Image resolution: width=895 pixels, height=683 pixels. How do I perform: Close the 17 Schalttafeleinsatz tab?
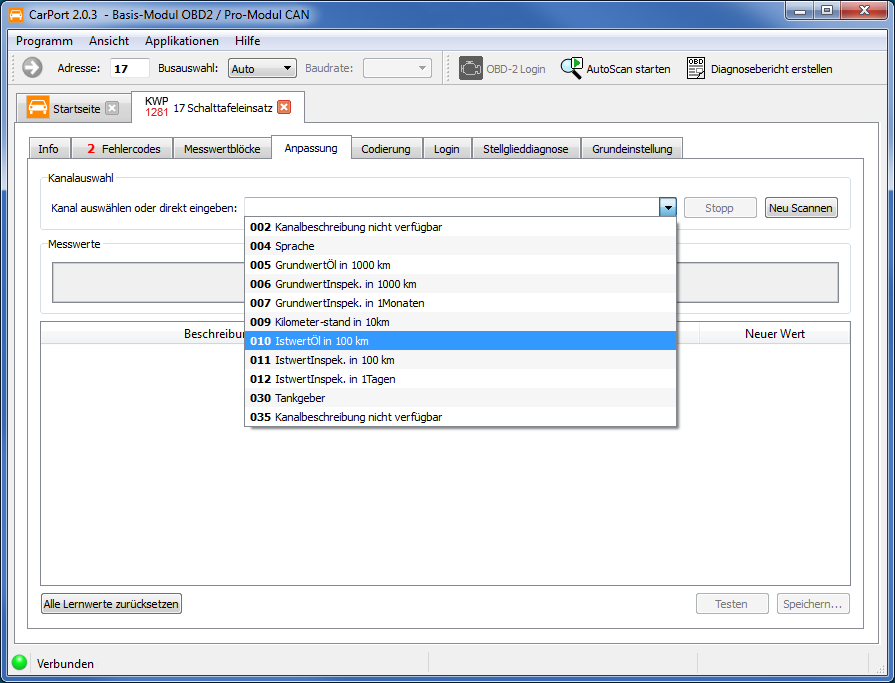(x=284, y=107)
